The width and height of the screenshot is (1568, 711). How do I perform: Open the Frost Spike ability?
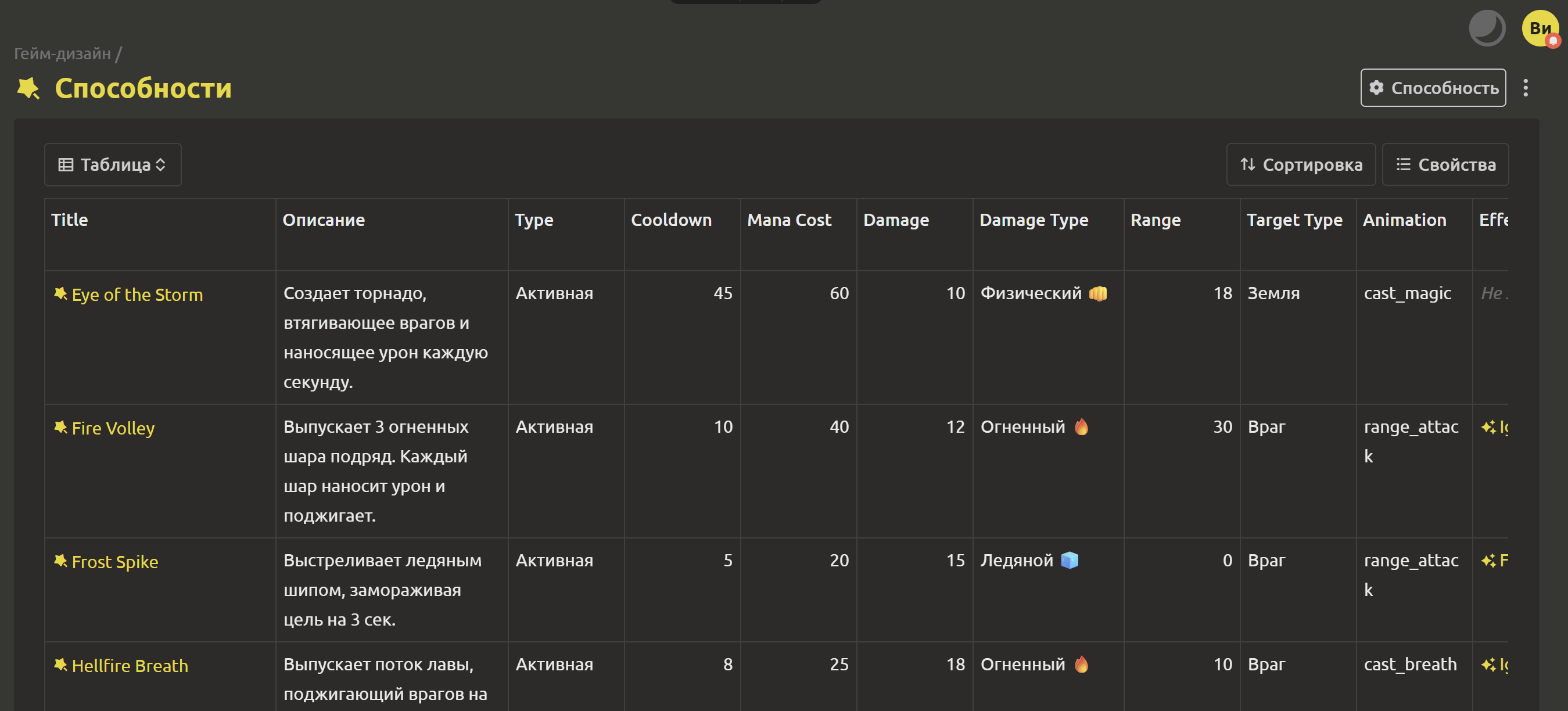[x=115, y=561]
